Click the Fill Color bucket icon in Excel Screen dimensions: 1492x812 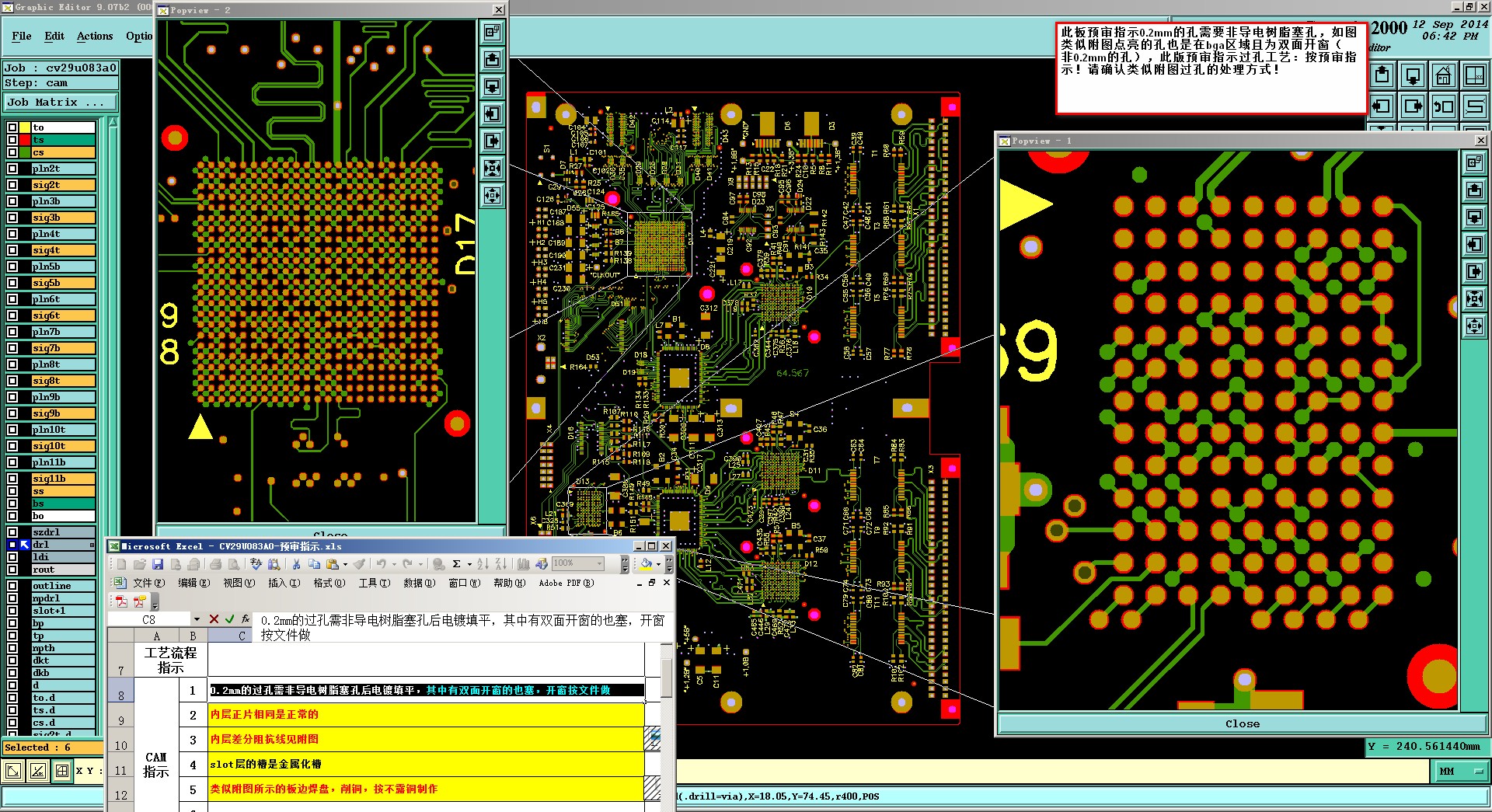(x=646, y=564)
